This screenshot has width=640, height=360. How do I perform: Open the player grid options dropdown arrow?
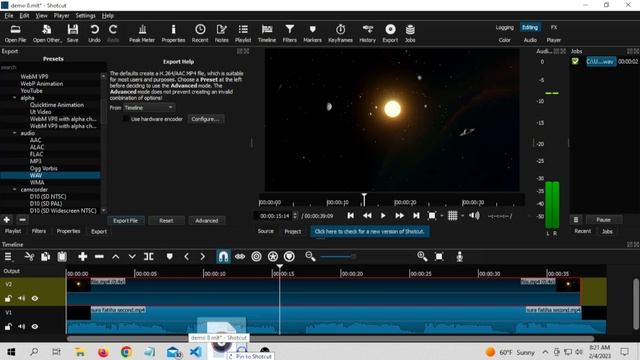coord(462,216)
